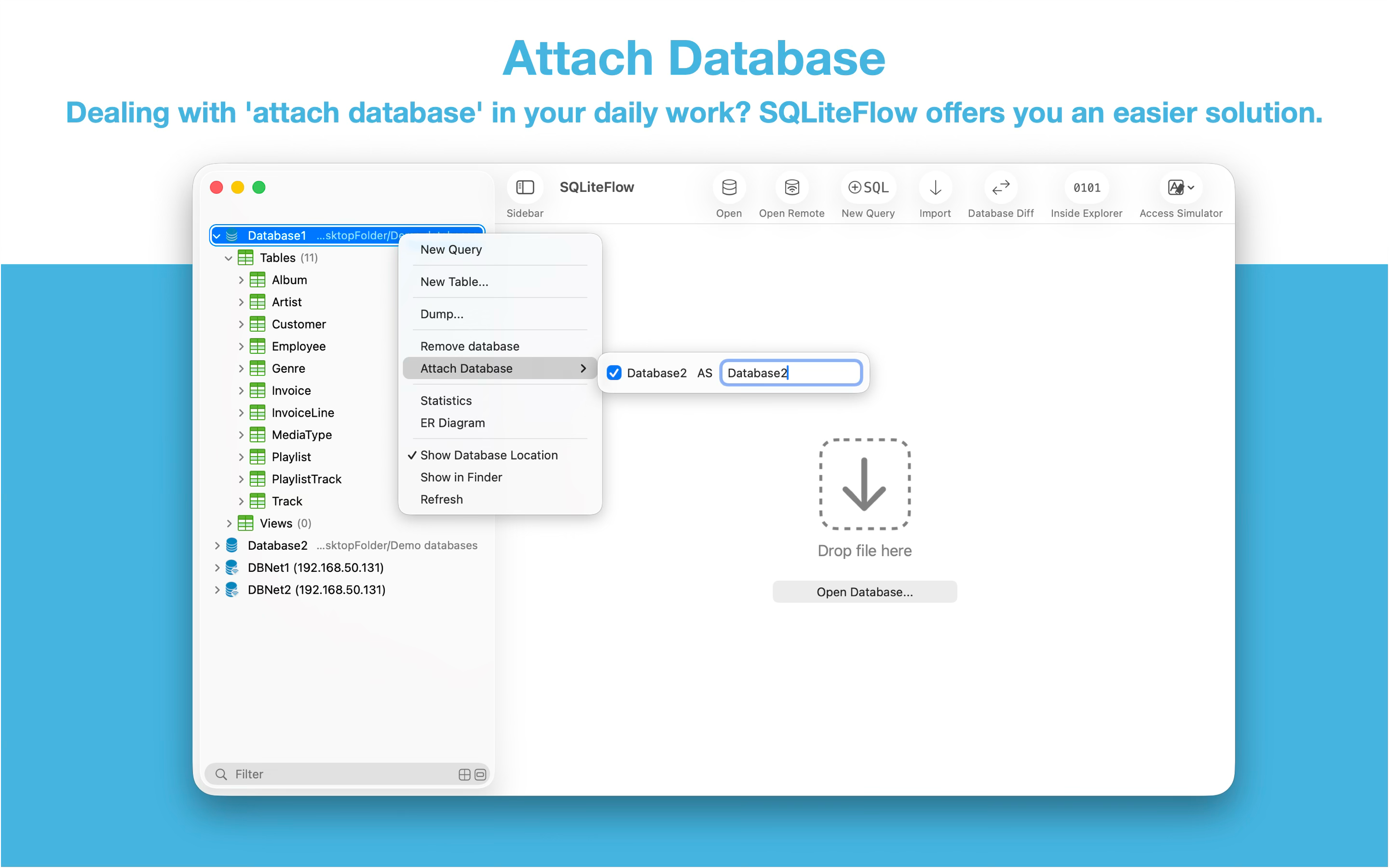Toggle the Sidebar icon in toolbar
1389x868 pixels.
(x=525, y=188)
